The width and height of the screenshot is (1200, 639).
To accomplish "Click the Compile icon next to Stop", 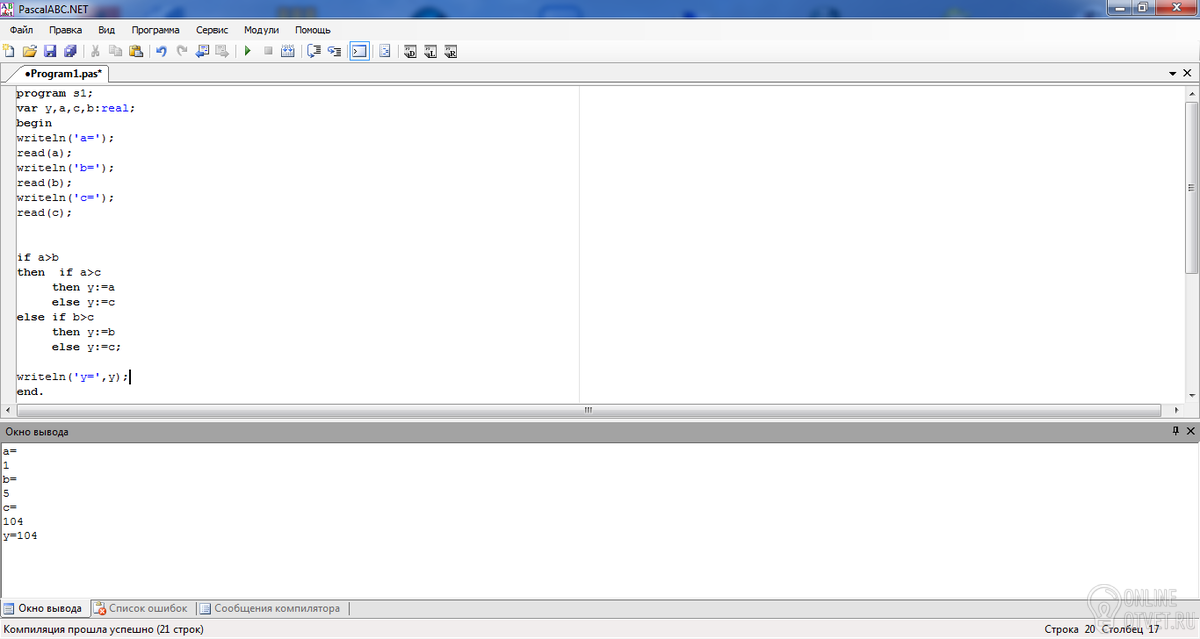I will [288, 51].
